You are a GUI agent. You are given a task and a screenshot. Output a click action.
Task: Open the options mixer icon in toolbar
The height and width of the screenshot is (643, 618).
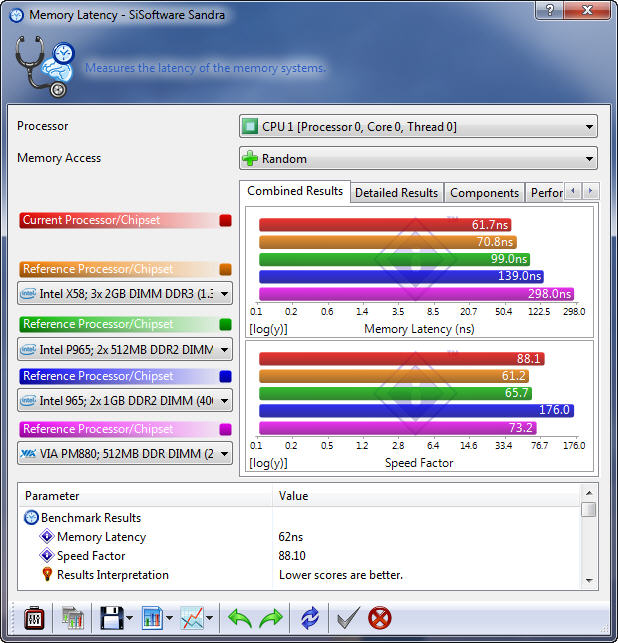pyautogui.click(x=34, y=618)
